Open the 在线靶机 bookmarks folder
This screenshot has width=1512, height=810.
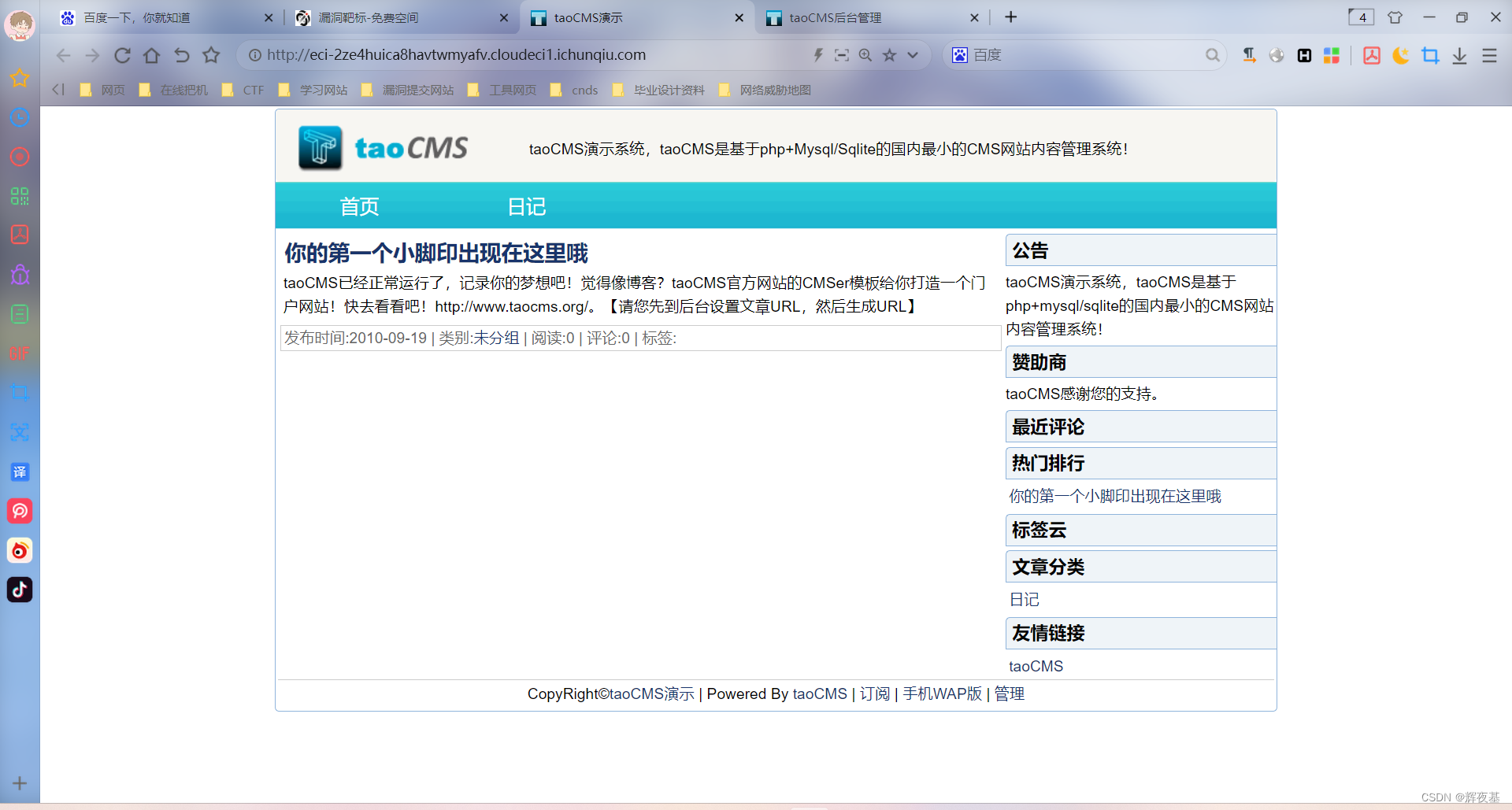click(173, 91)
